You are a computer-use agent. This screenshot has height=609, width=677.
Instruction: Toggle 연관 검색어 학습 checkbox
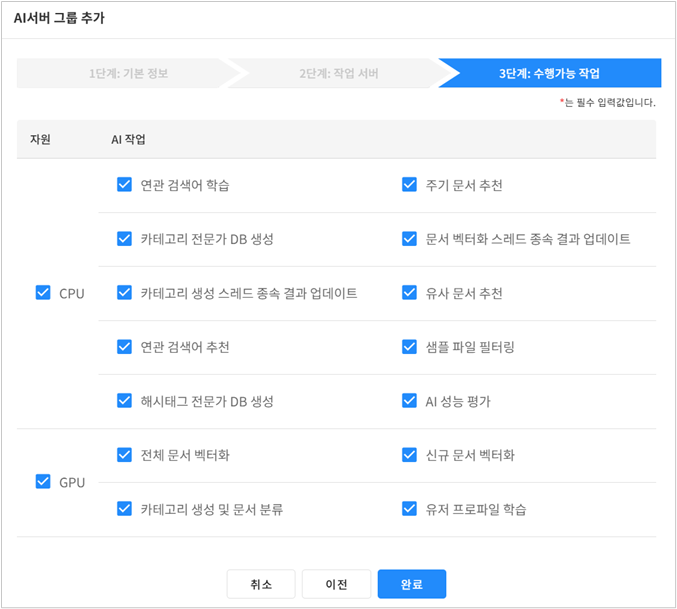click(124, 184)
